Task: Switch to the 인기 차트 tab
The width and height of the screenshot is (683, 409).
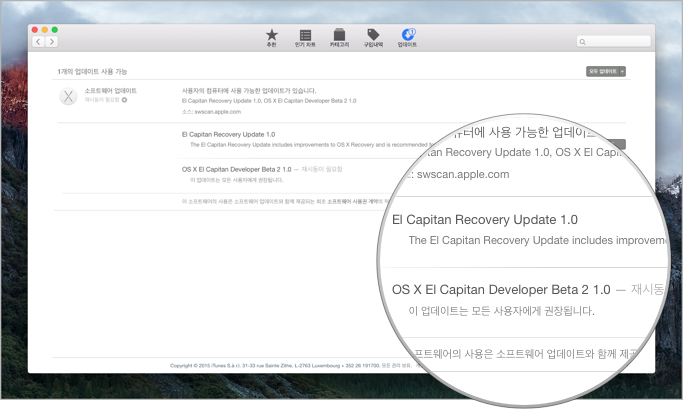Action: coord(305,38)
